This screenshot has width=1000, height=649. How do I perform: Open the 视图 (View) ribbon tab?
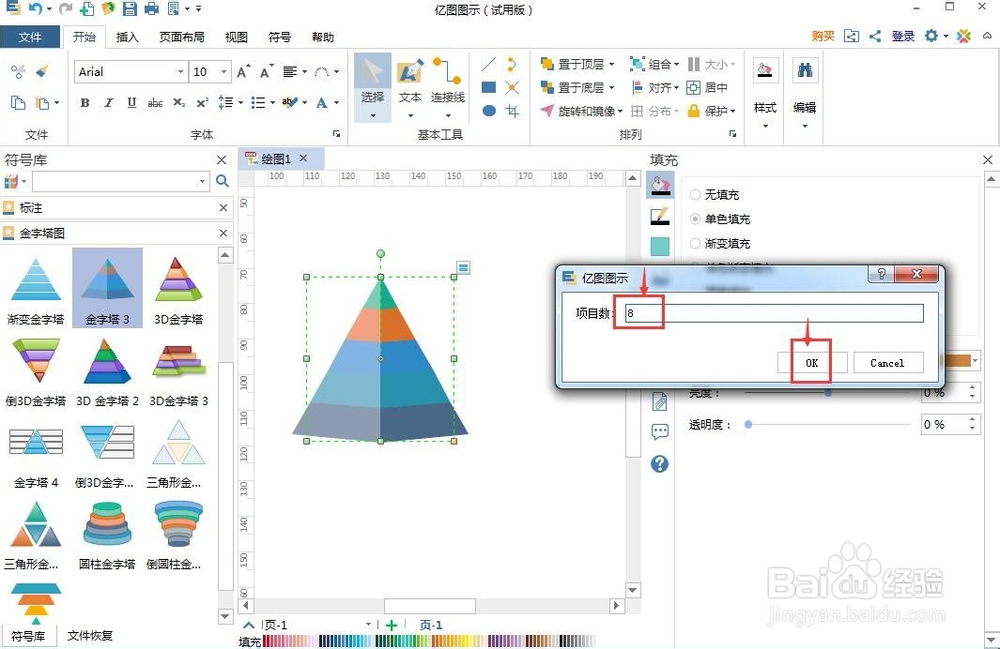[x=235, y=37]
